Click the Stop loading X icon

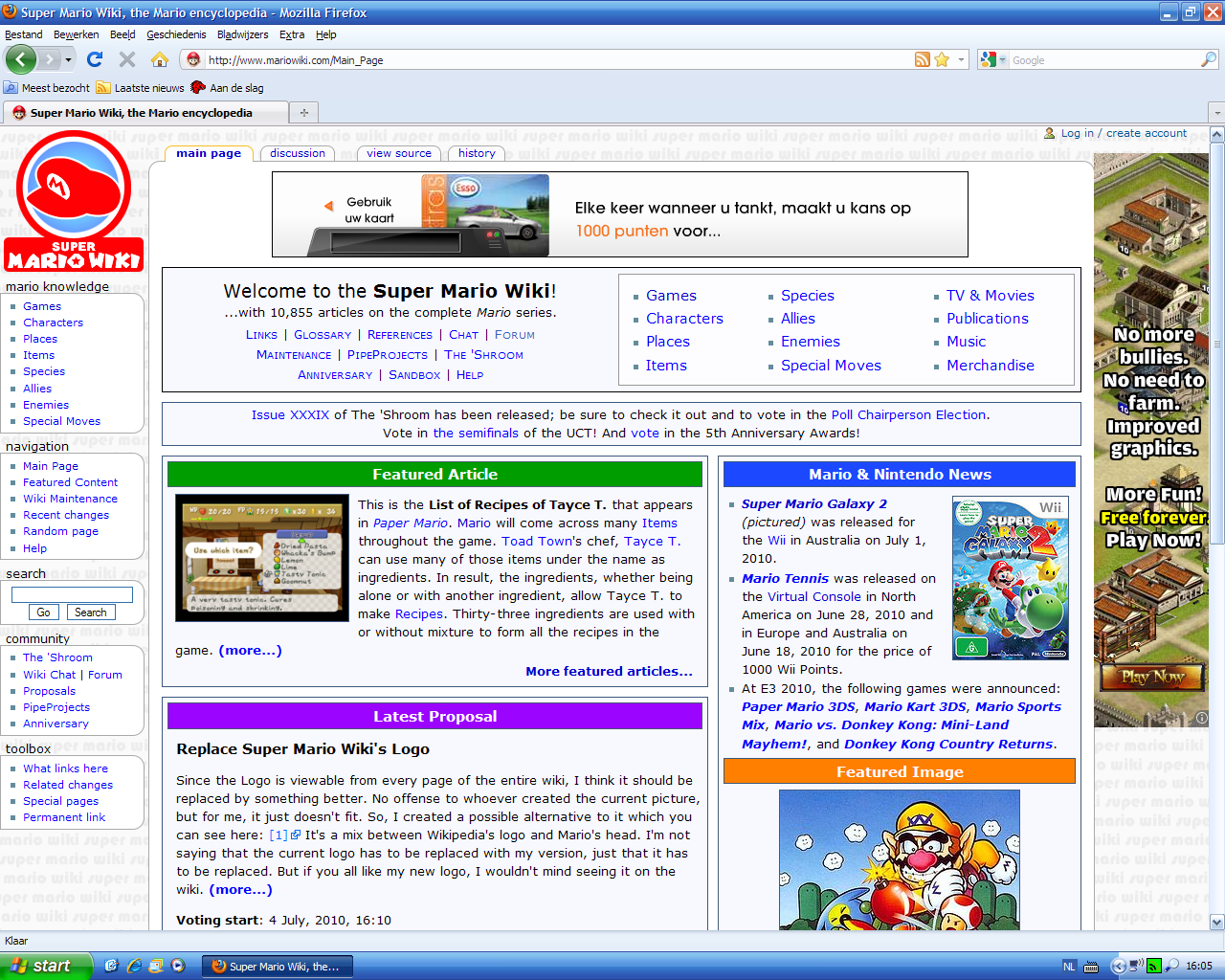point(127,59)
